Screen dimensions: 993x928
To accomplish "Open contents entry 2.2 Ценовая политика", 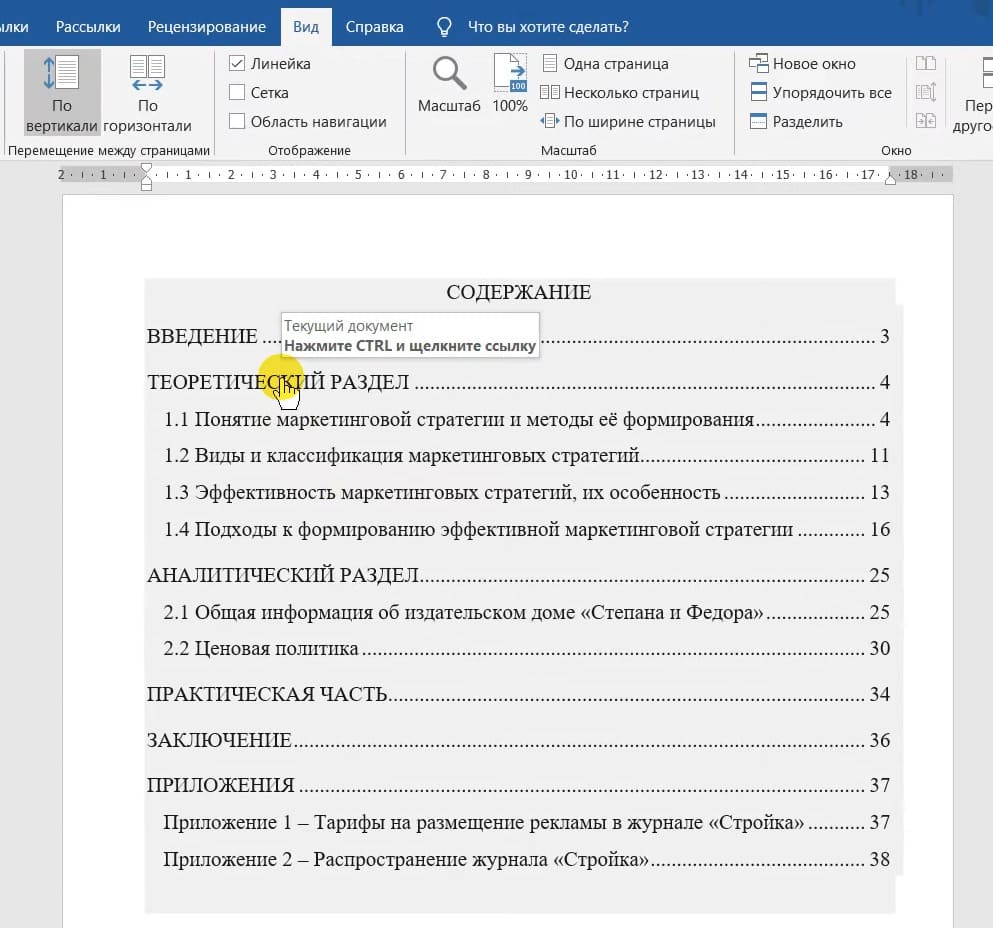I will (x=526, y=648).
